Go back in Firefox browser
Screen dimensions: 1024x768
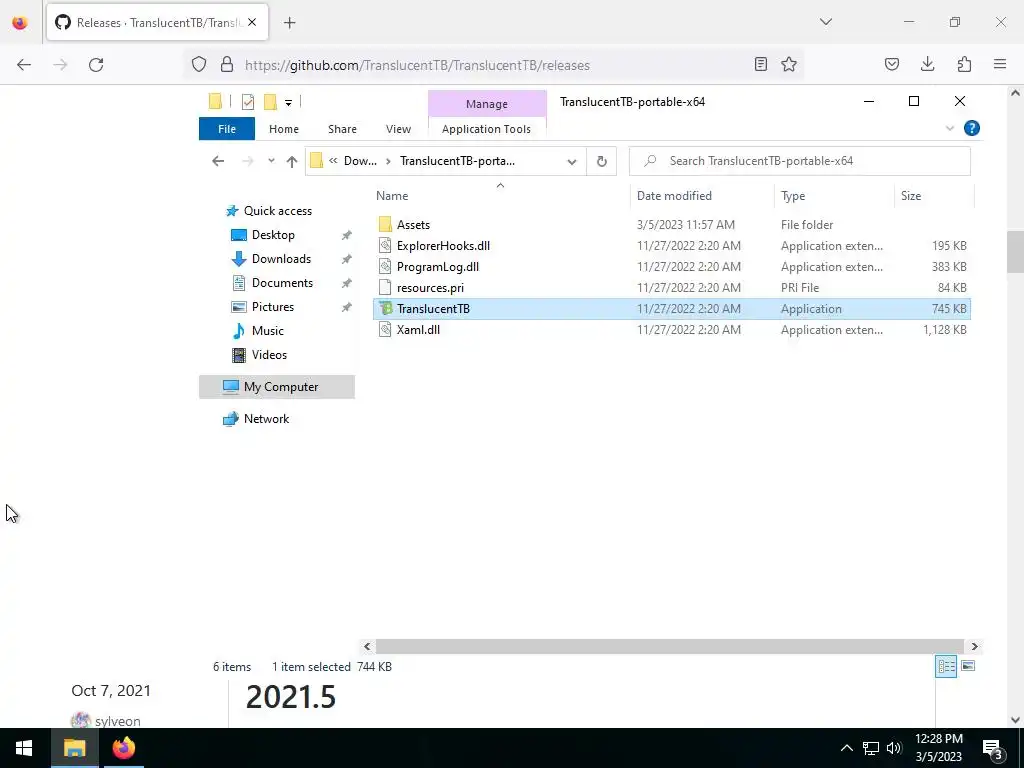tap(24, 65)
